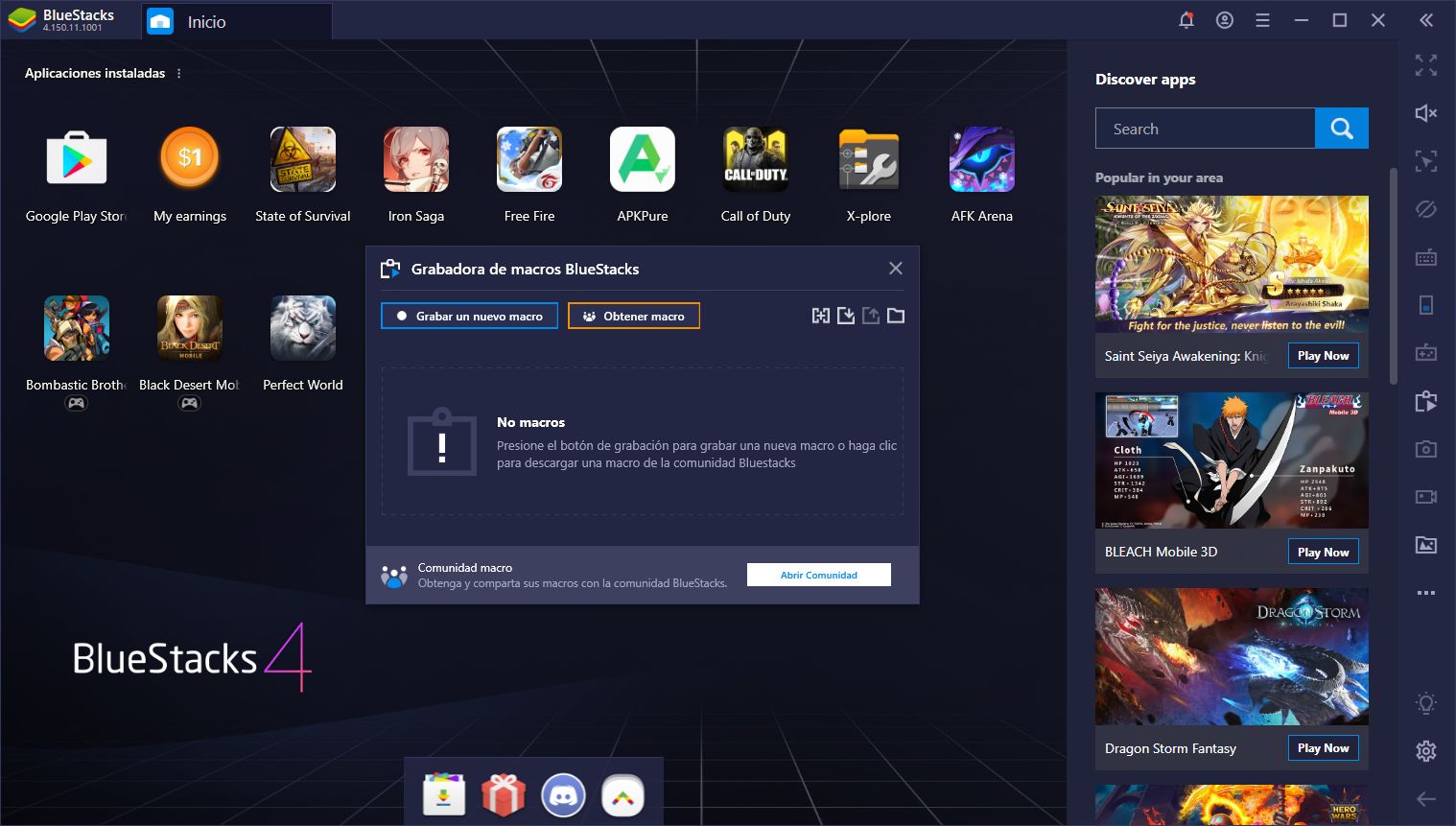Open BlueStacks launcher icon in dock
Viewport: 1456px width, 826px height.
pos(623,795)
